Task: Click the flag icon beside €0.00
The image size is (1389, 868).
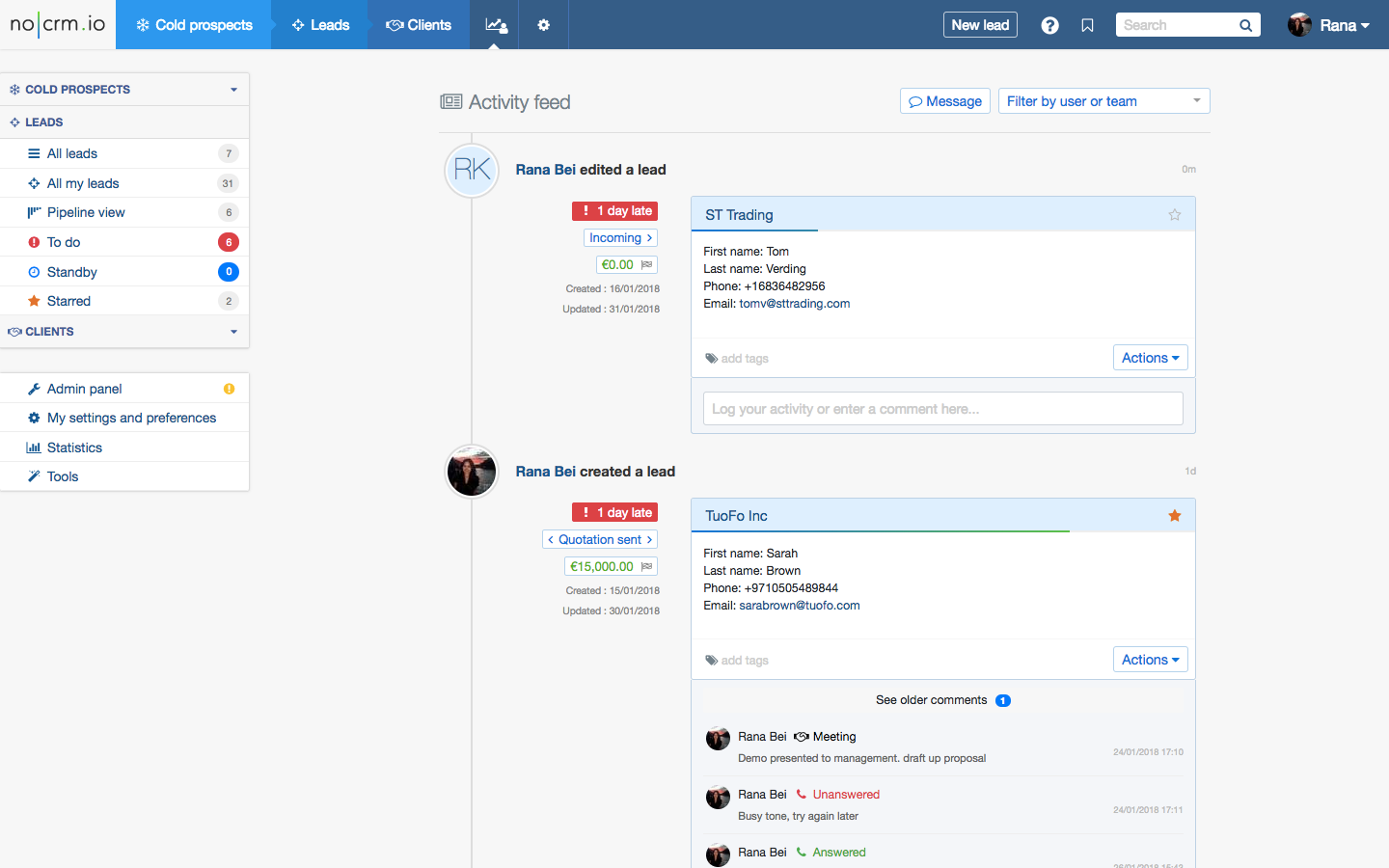Action: pos(646,264)
